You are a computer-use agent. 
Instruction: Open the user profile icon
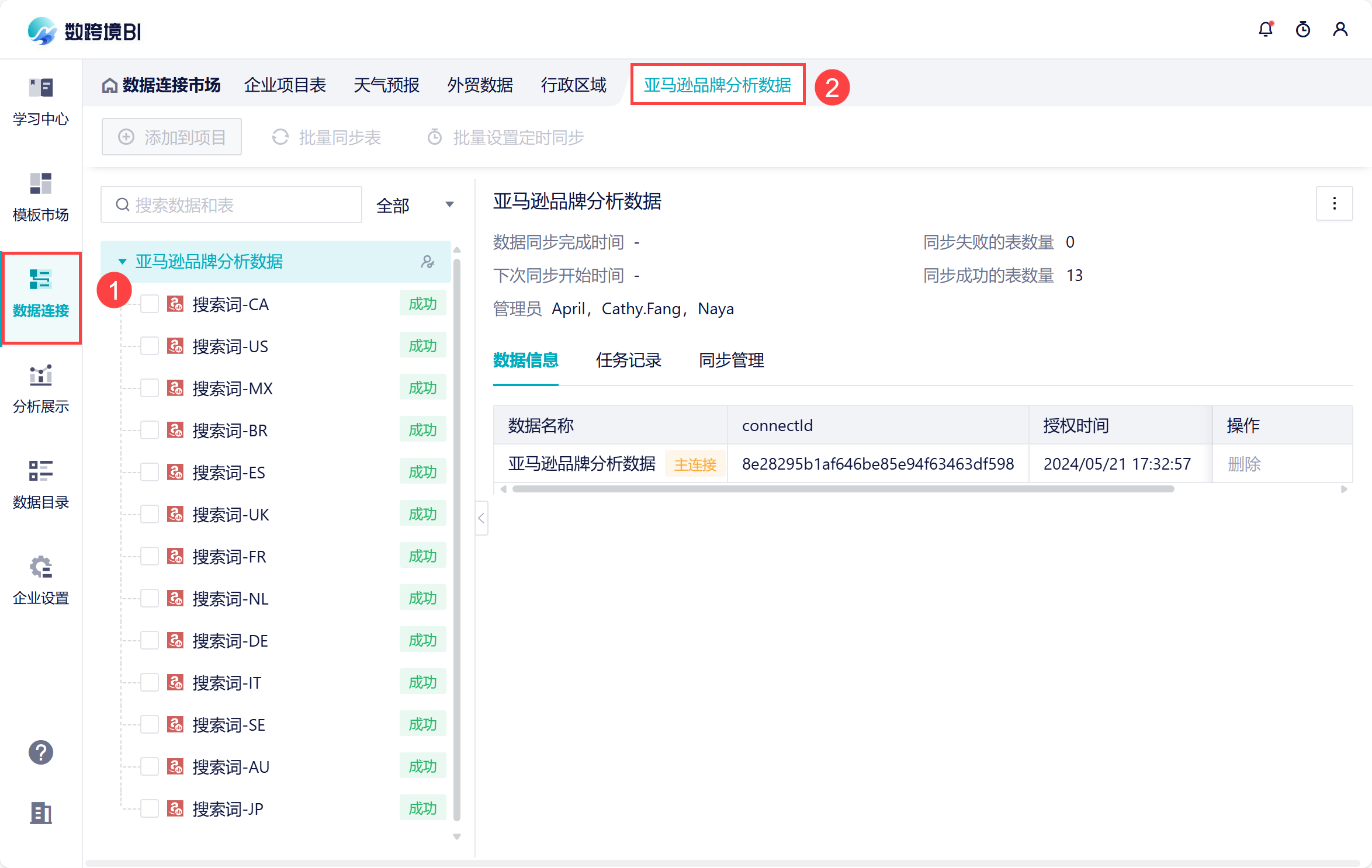[1340, 29]
